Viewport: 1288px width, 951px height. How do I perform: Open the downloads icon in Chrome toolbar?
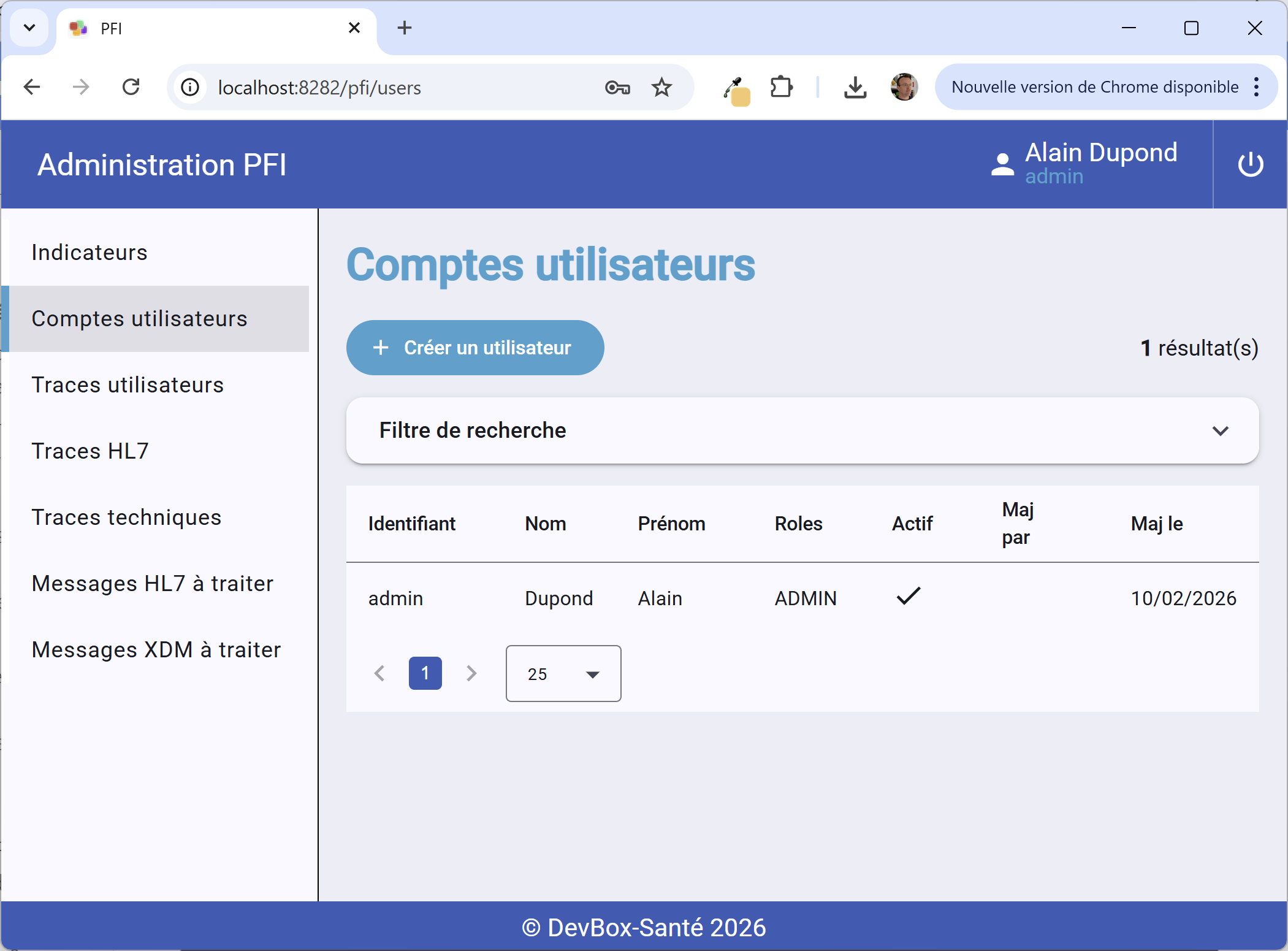855,88
